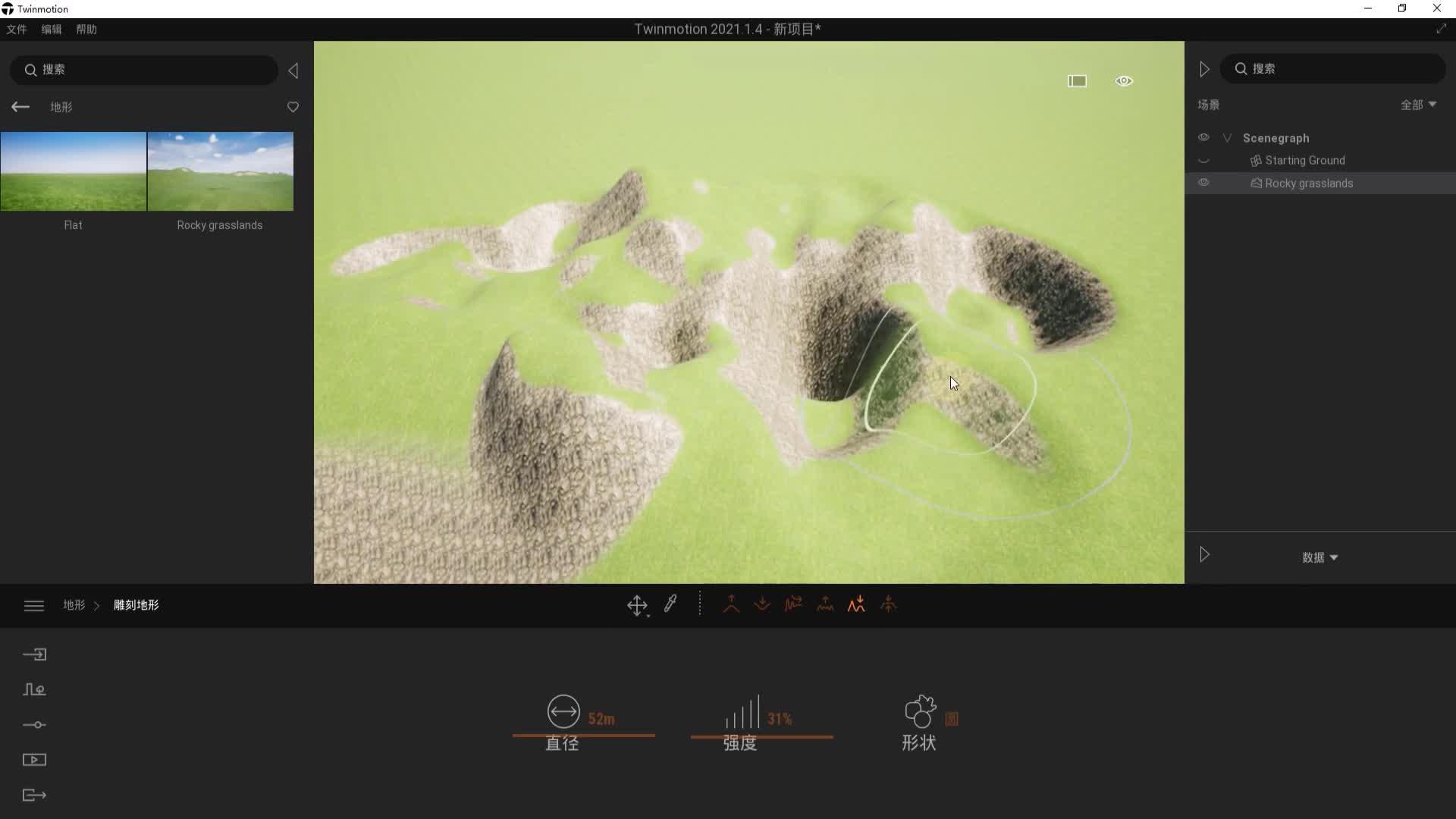
Task: Open the 编辑 menu
Action: coord(52,30)
